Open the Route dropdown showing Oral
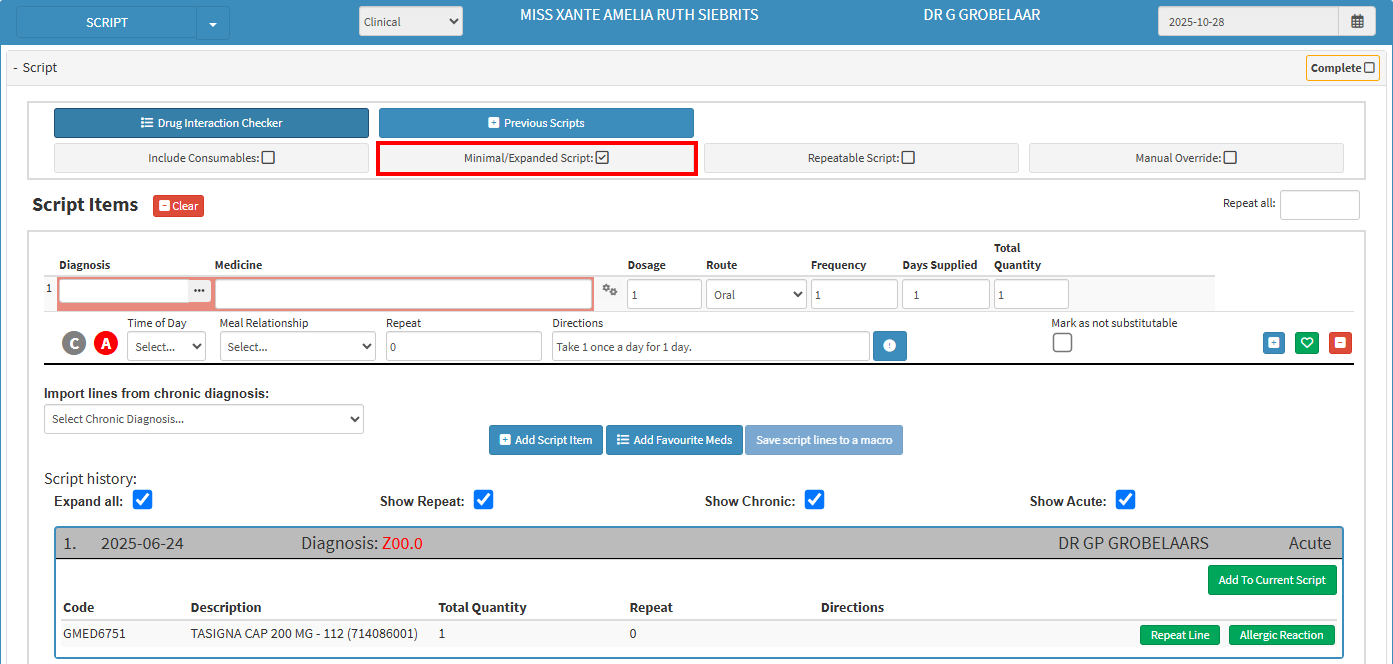Image resolution: width=1393 pixels, height=664 pixels. tap(756, 295)
